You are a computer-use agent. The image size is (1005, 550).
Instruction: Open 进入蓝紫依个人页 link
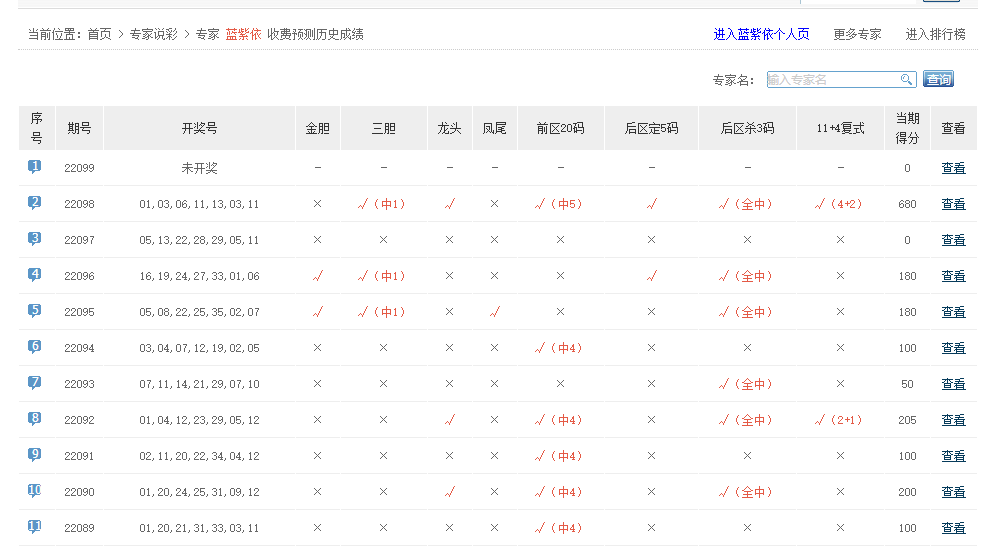(x=761, y=34)
